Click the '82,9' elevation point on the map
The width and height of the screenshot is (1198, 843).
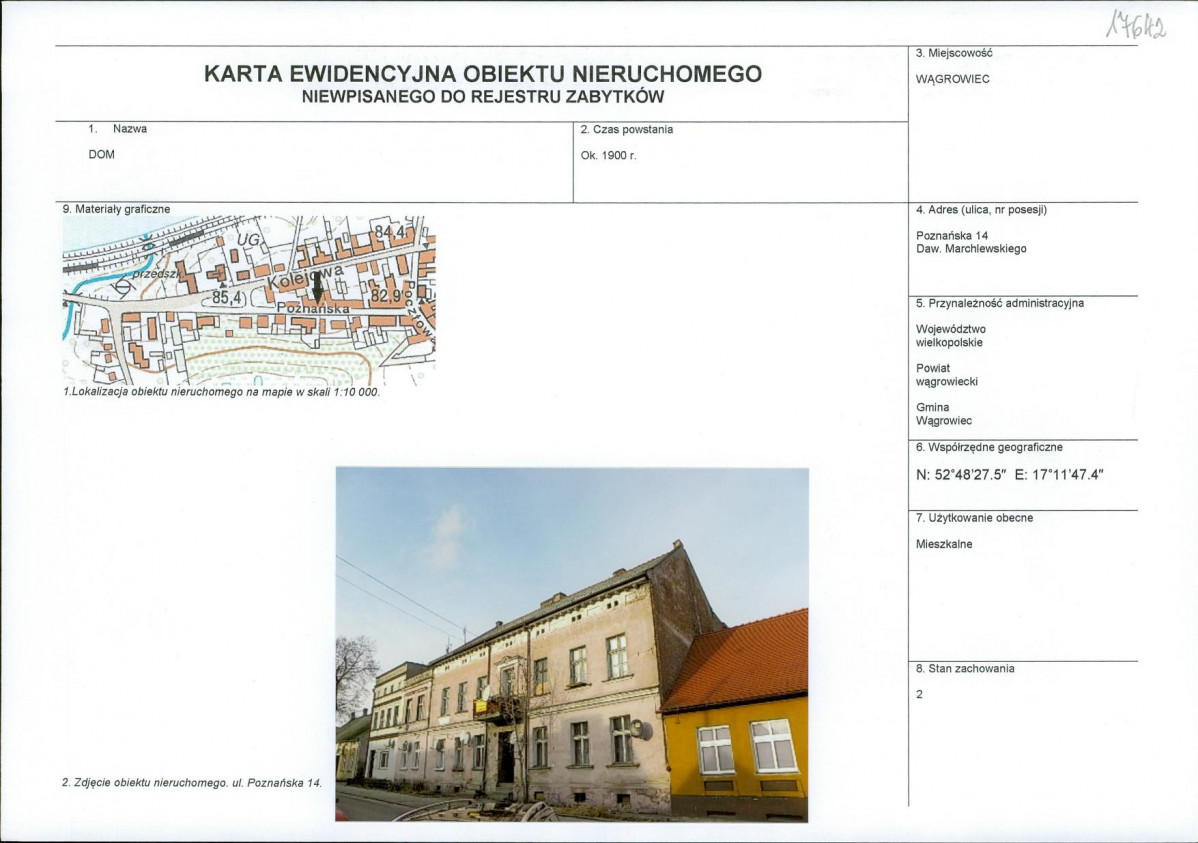click(x=387, y=296)
